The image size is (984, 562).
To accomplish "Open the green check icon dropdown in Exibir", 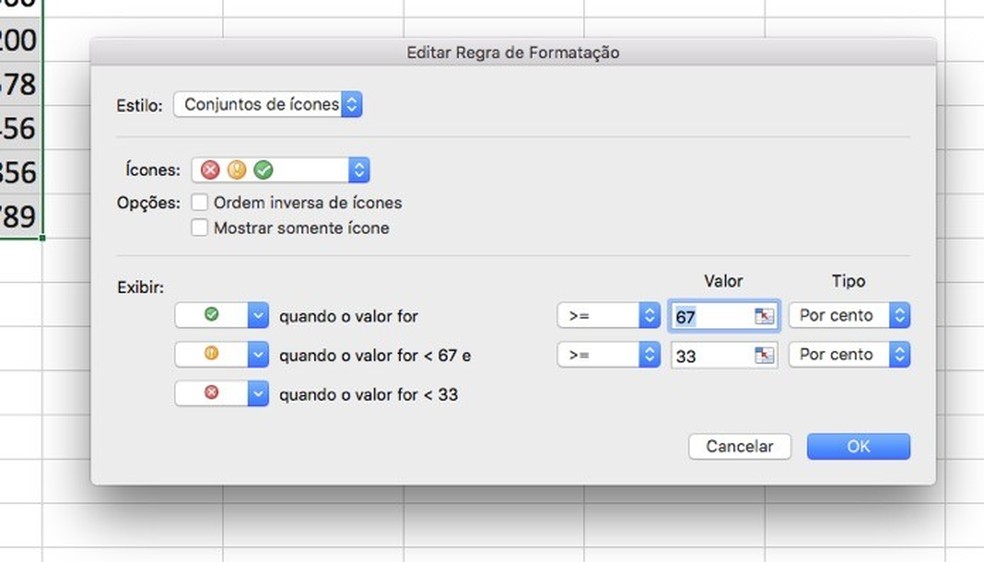I will click(258, 316).
